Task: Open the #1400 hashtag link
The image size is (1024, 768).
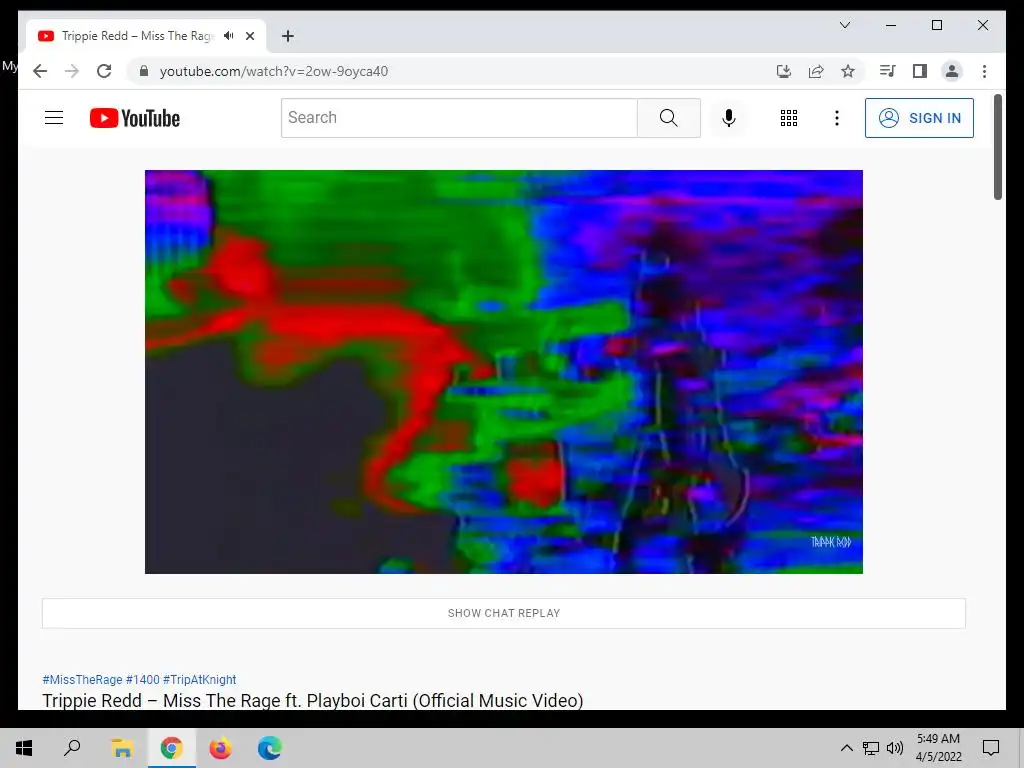Action: (x=142, y=679)
